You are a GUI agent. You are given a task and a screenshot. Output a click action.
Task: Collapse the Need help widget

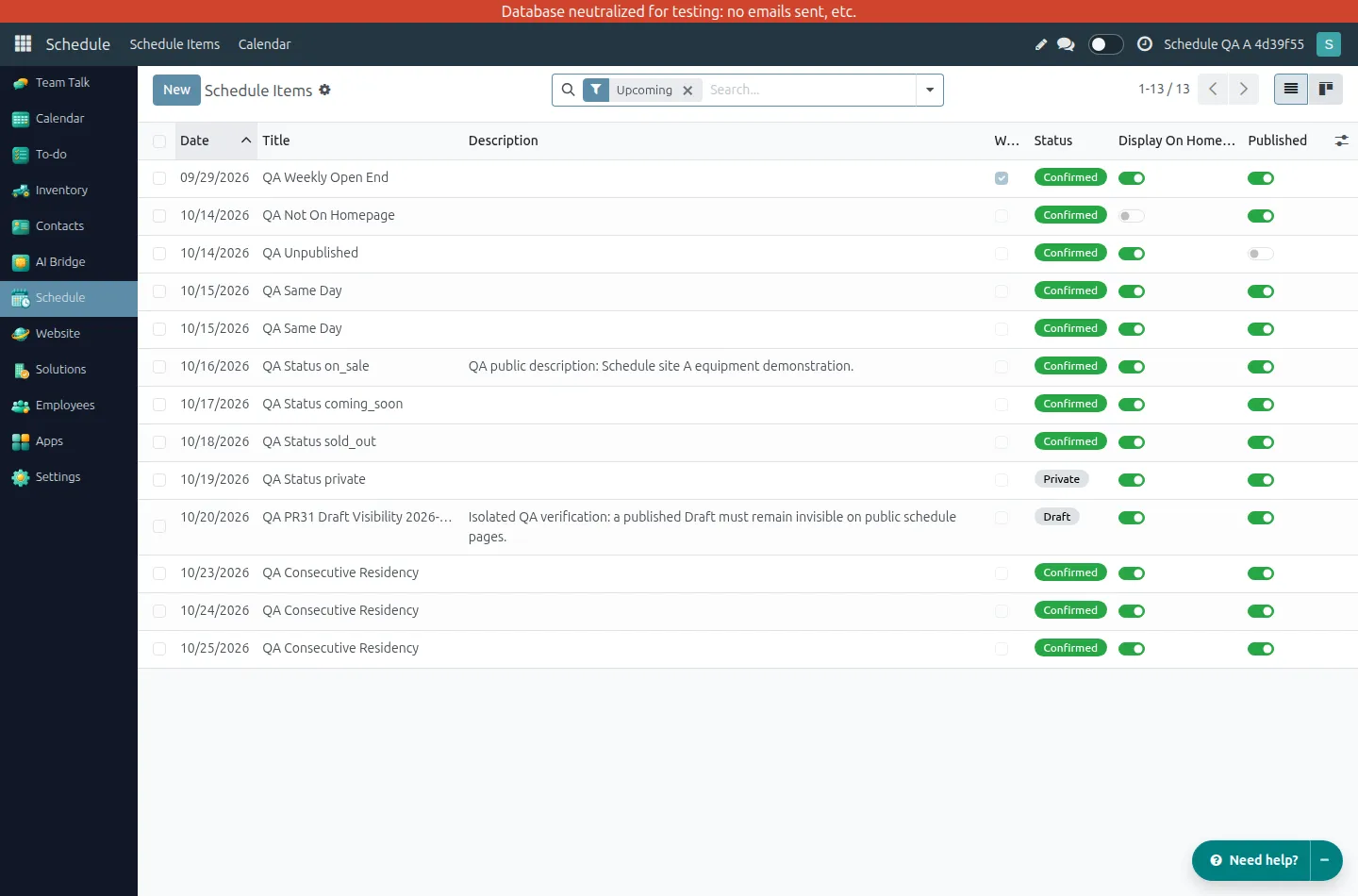[1325, 860]
